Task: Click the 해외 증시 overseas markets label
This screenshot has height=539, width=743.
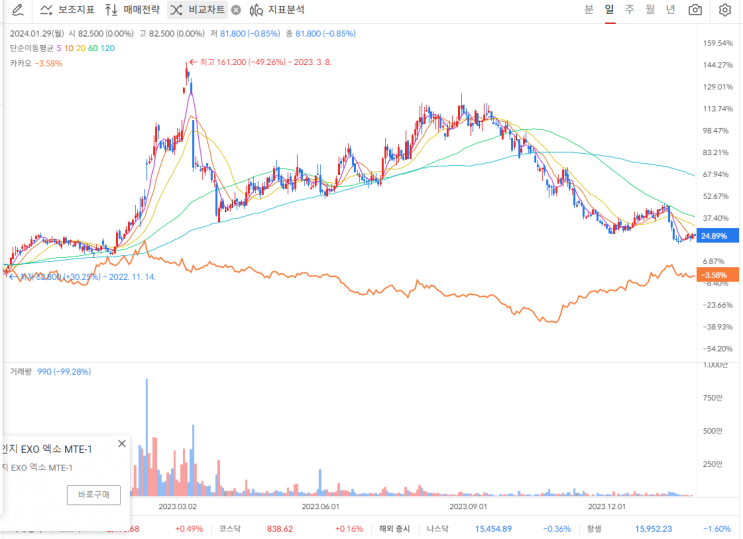Action: (x=394, y=529)
